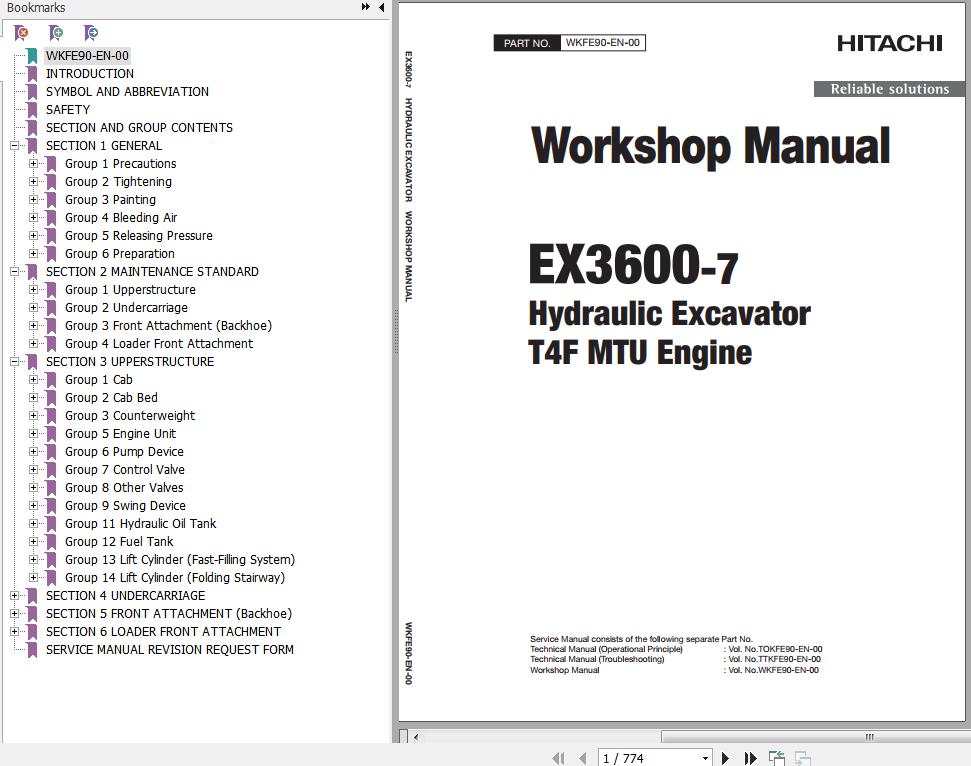This screenshot has width=971, height=766.
Task: Click the add bookmark icon
Action: pyautogui.click(x=56, y=32)
